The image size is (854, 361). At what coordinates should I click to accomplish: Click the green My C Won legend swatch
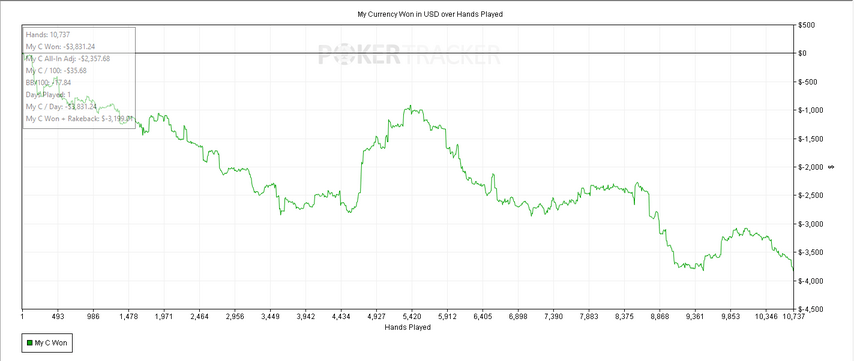tap(30, 343)
